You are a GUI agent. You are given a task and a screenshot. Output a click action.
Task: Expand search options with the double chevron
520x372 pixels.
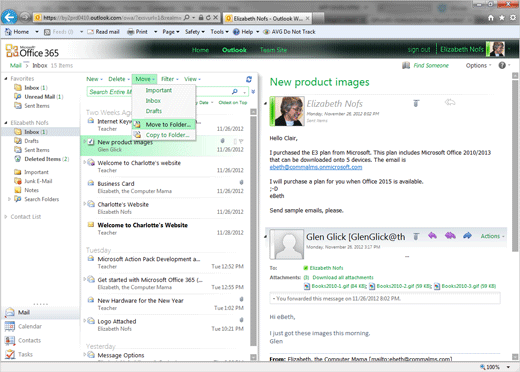[253, 92]
